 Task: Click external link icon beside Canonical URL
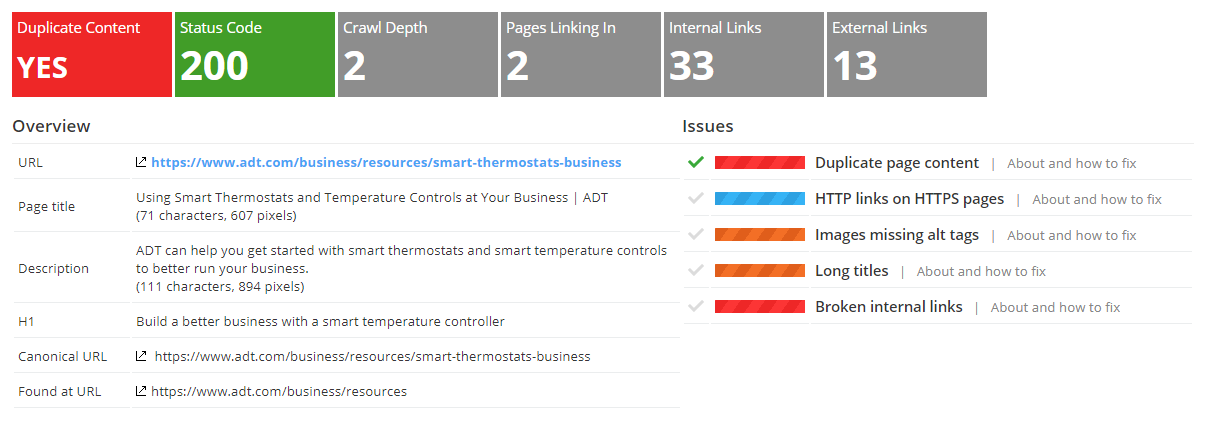tap(141, 356)
